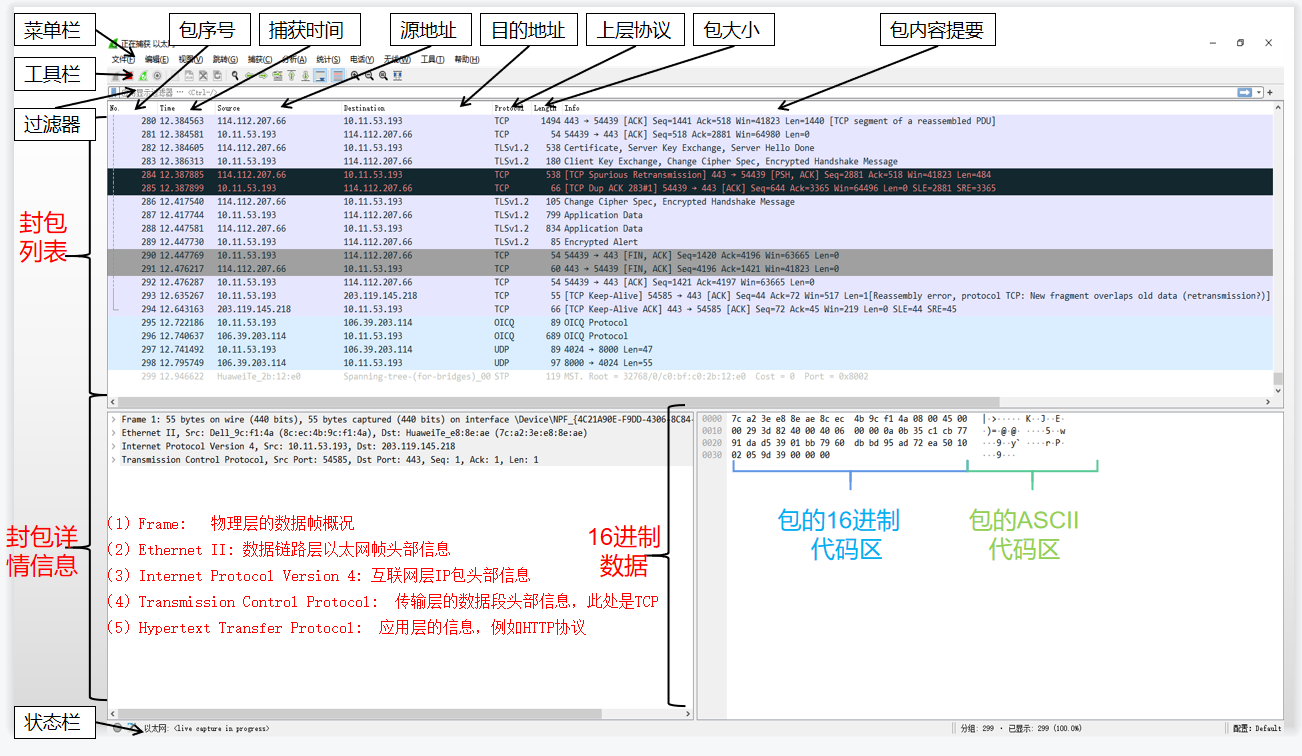Stop the running packet capture (red square)
1302x756 pixels.
point(129,75)
